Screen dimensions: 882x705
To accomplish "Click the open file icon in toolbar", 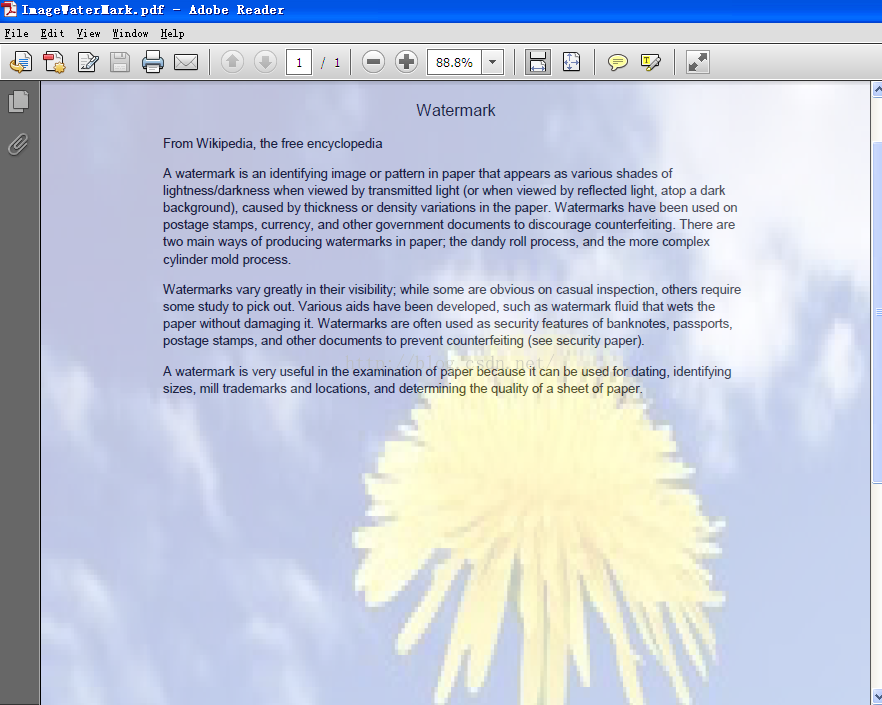I will [x=20, y=62].
